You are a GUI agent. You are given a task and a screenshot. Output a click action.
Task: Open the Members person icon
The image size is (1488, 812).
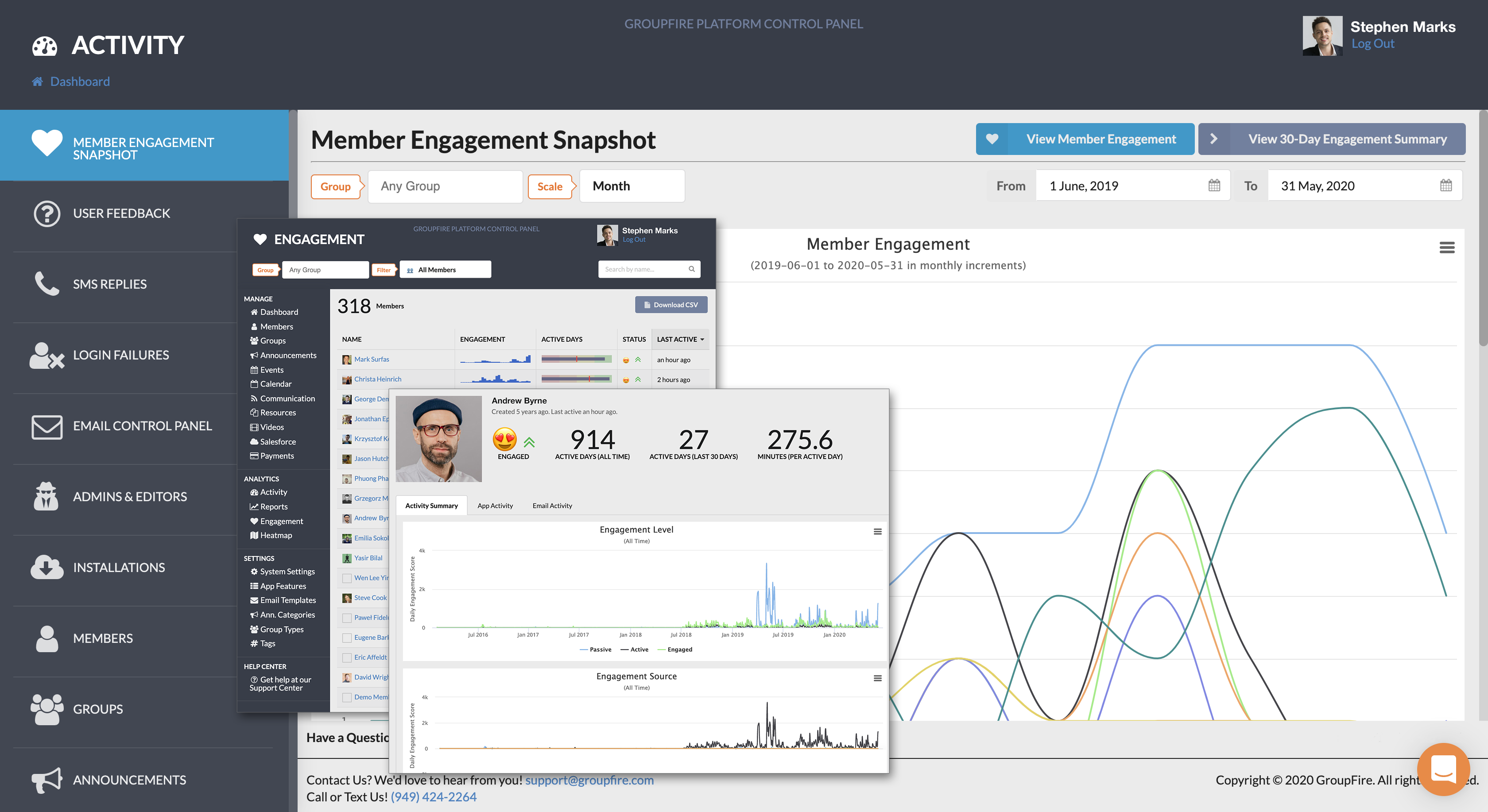tap(47, 639)
